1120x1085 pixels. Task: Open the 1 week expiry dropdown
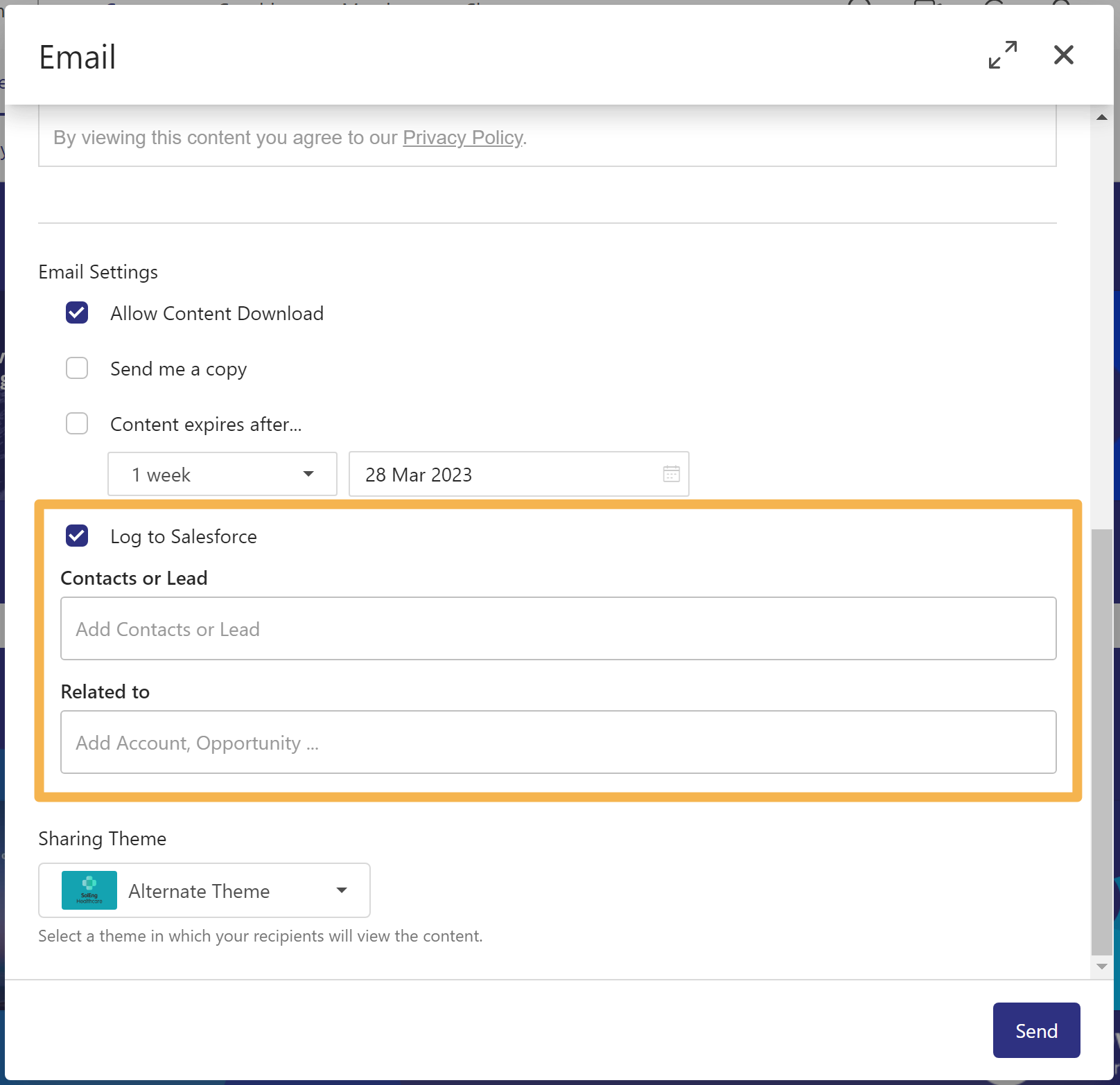[222, 475]
